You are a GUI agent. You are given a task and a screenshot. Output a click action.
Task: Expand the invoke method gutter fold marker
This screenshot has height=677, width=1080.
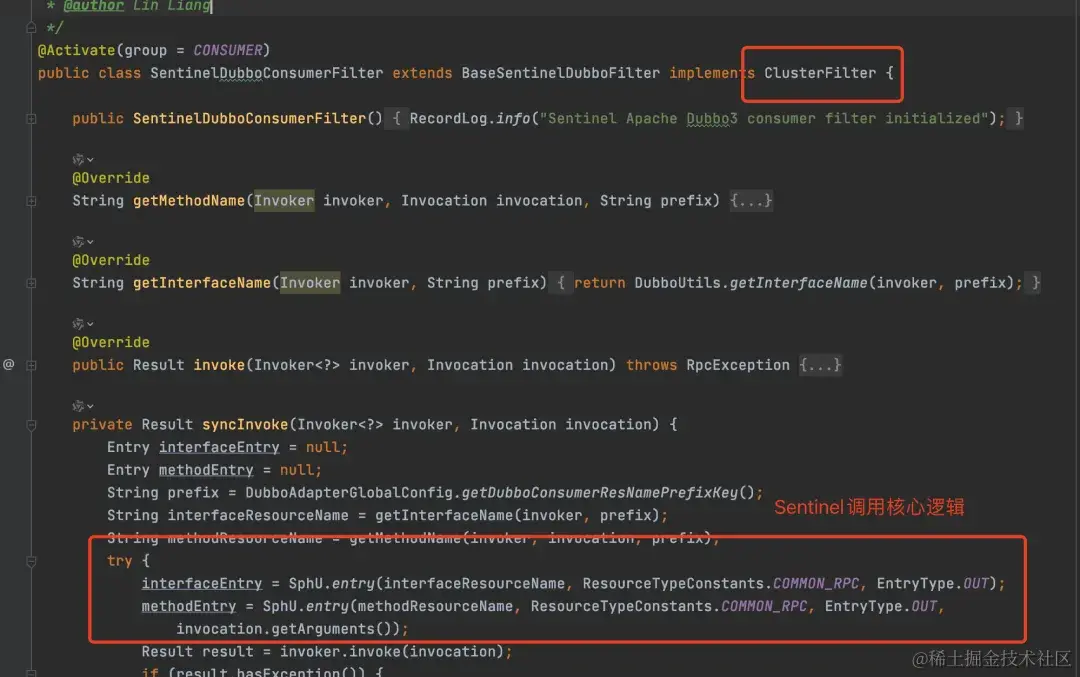coord(31,365)
